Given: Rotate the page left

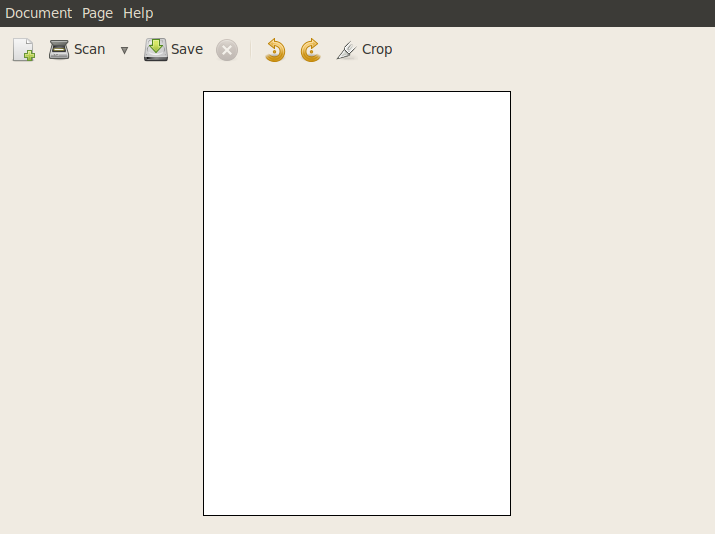Looking at the screenshot, I should [x=275, y=50].
